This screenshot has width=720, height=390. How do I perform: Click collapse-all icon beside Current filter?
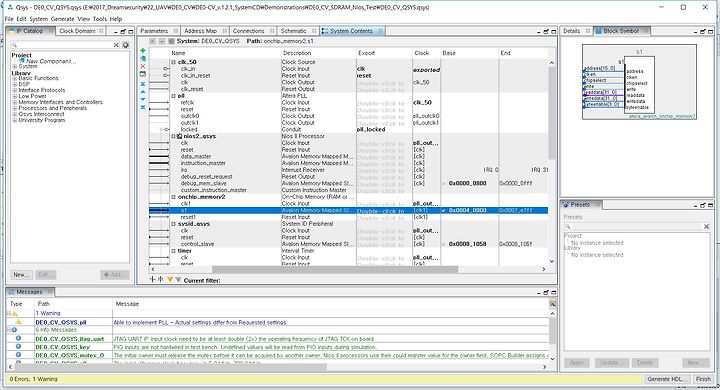(160, 279)
